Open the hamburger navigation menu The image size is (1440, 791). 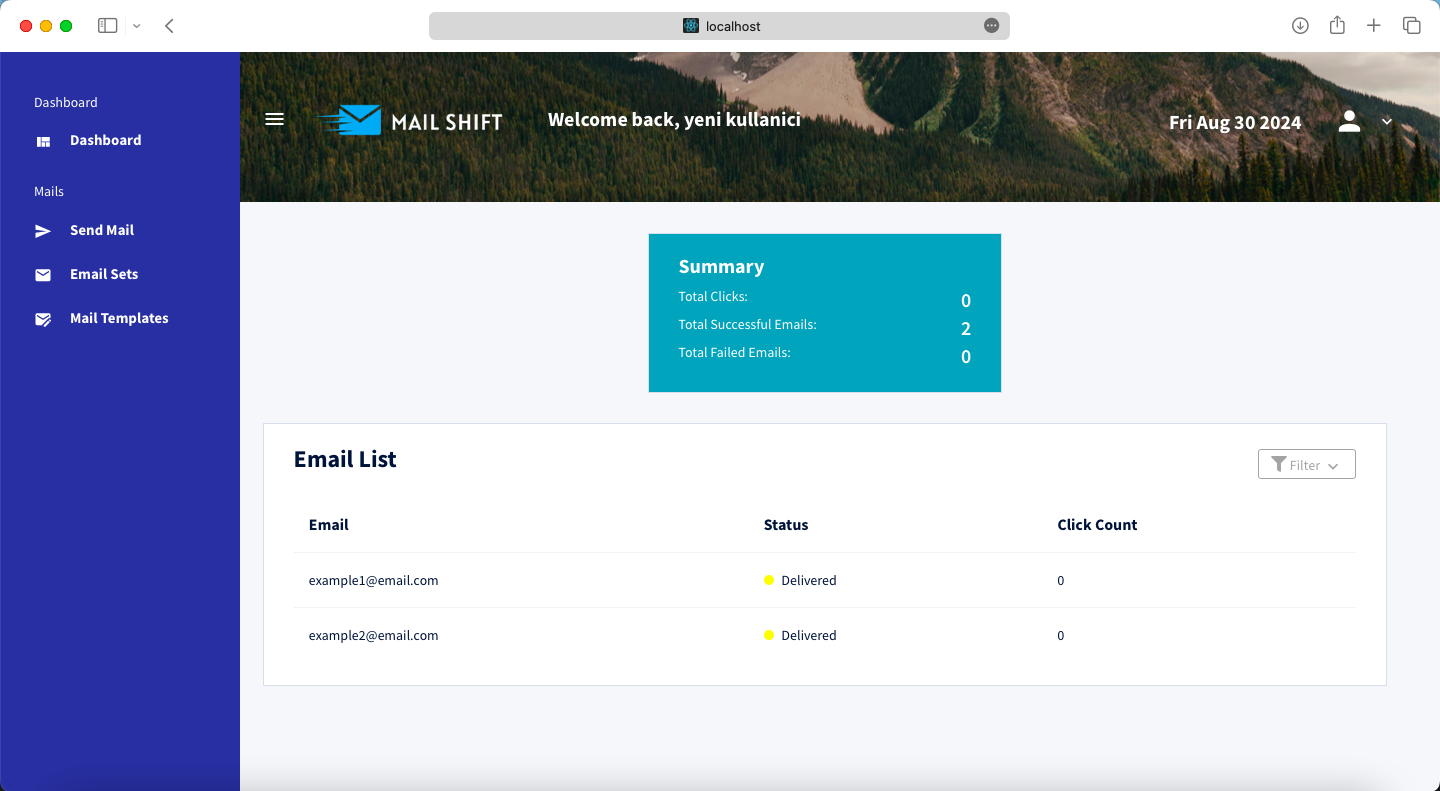tap(274, 118)
